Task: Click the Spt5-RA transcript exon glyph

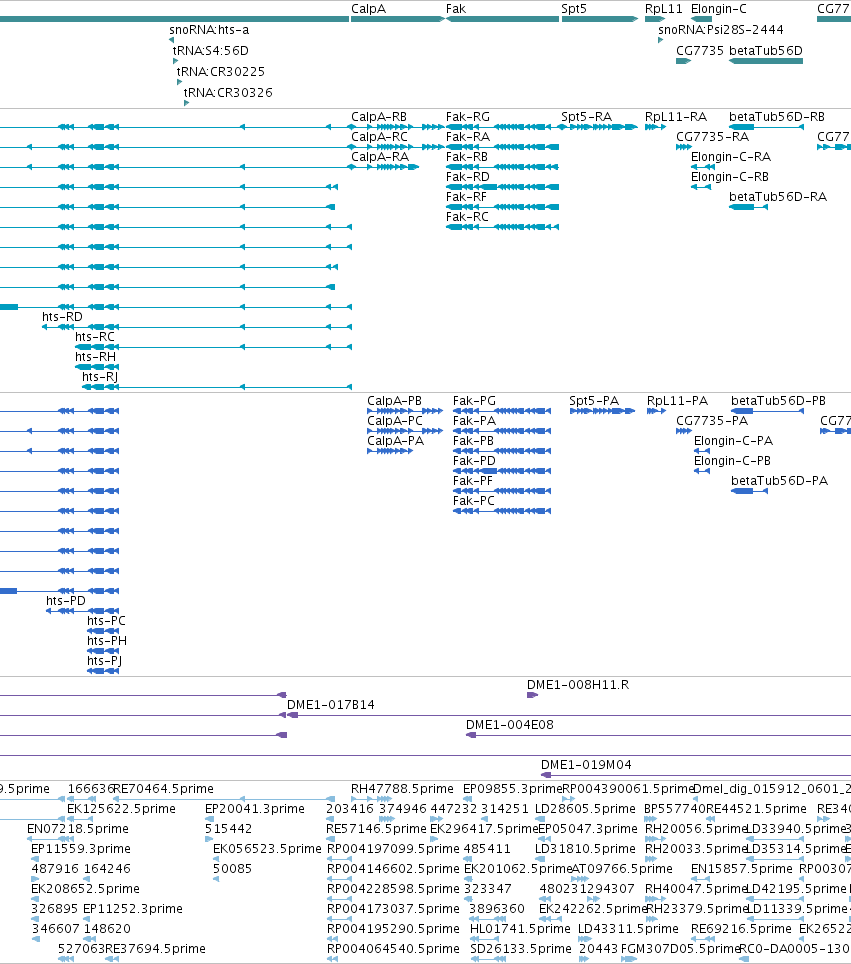Action: tap(598, 127)
